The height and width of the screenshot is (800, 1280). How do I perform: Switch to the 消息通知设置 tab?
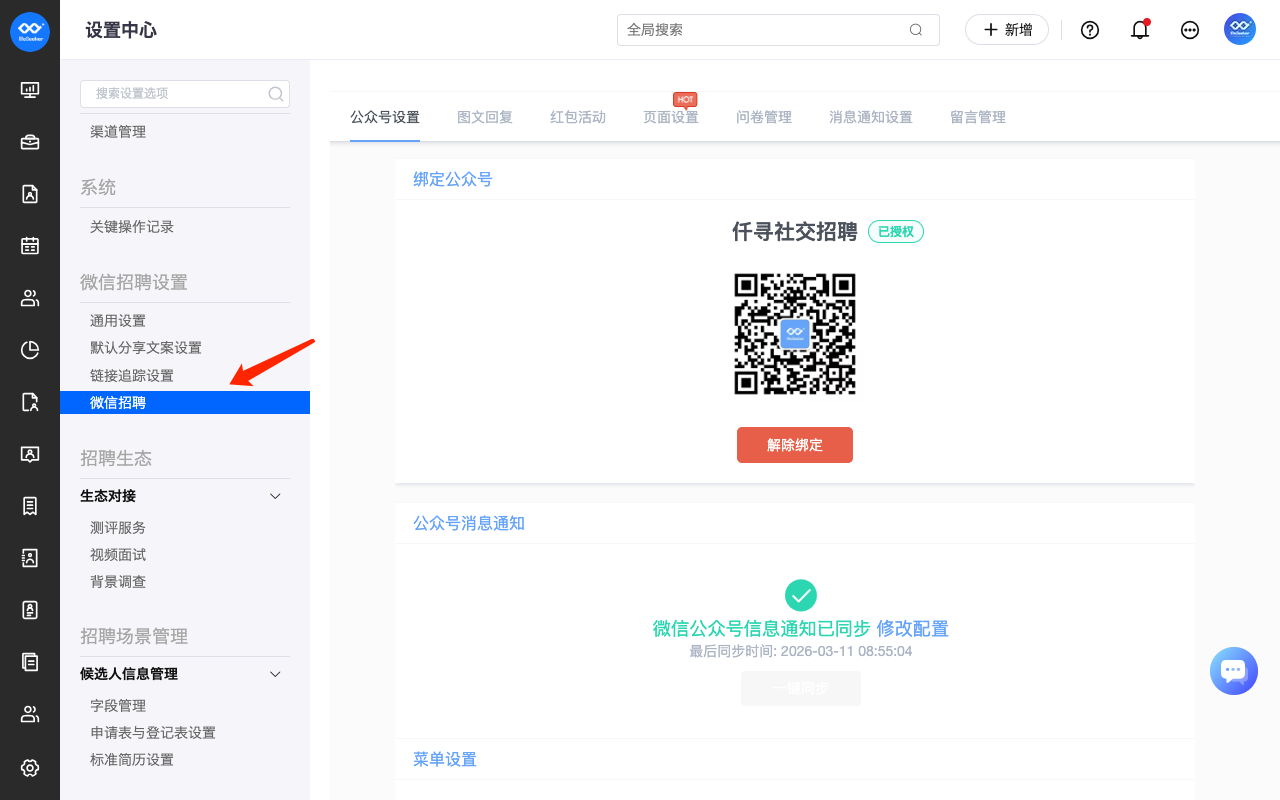coord(871,117)
